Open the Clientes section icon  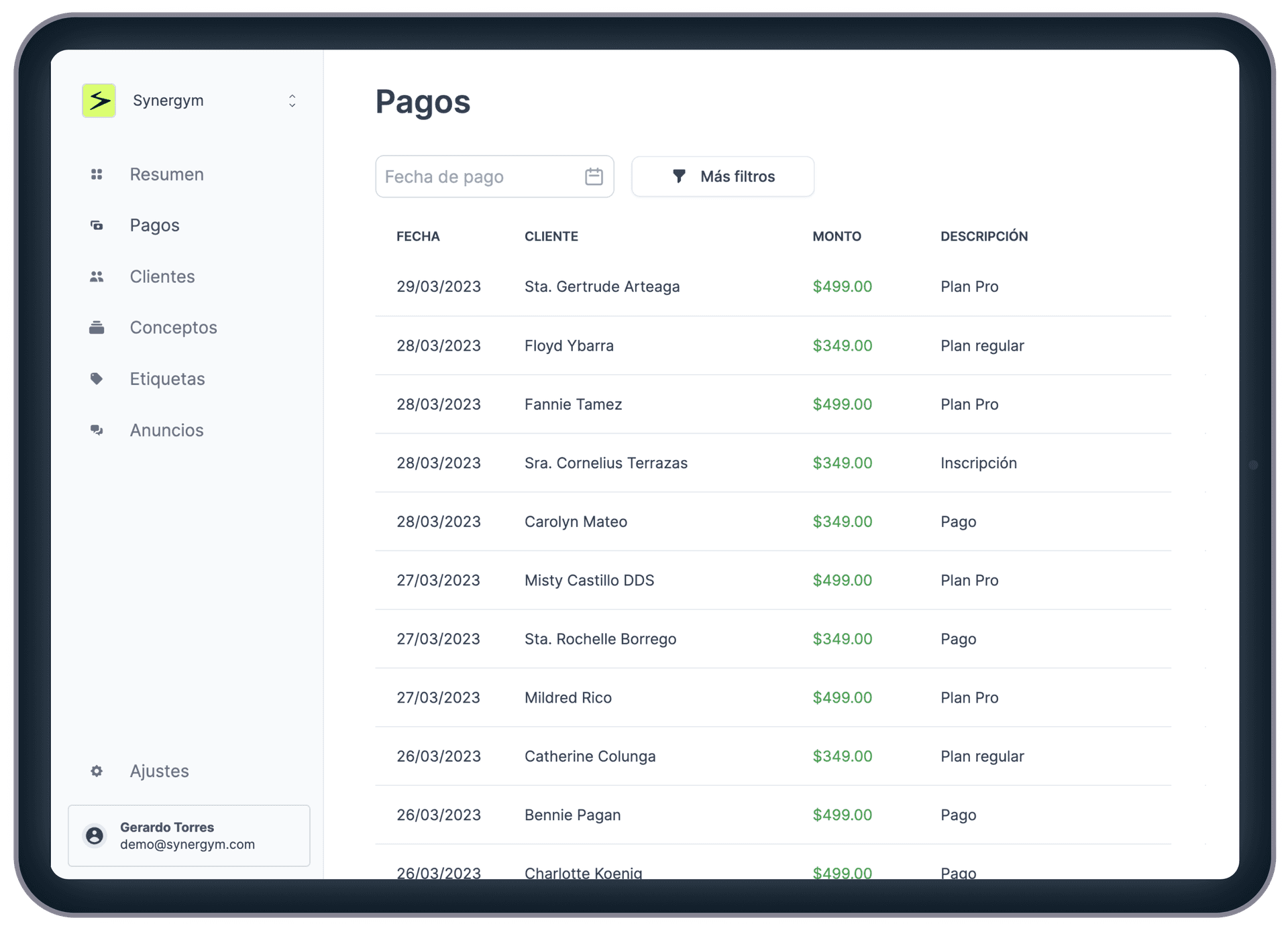tap(97, 276)
